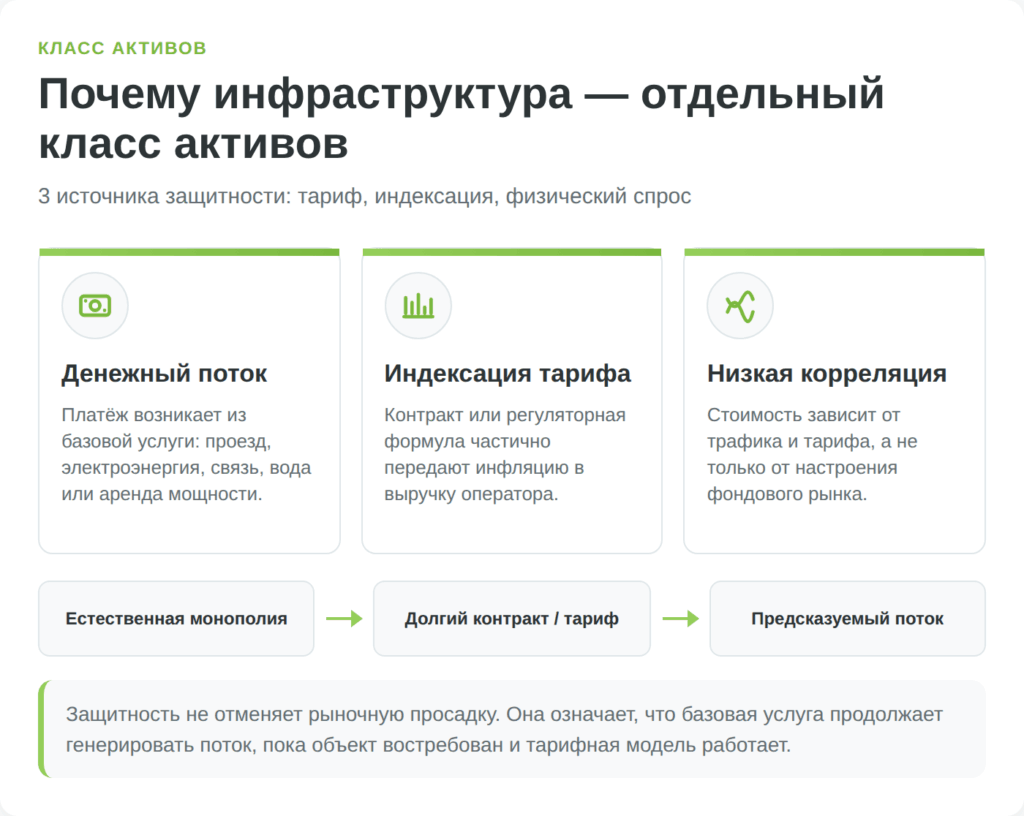Screen dimensions: 1024x816
Task: Click text Платёж возникает из базовой услуги
Action: (x=186, y=454)
